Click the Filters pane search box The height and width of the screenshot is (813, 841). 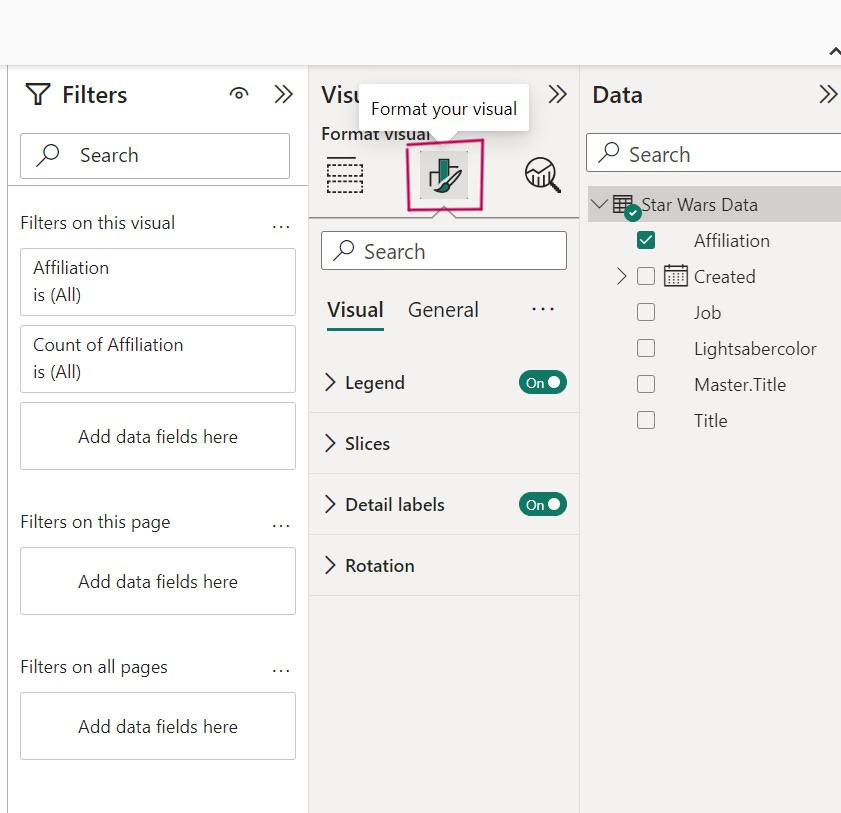[155, 156]
